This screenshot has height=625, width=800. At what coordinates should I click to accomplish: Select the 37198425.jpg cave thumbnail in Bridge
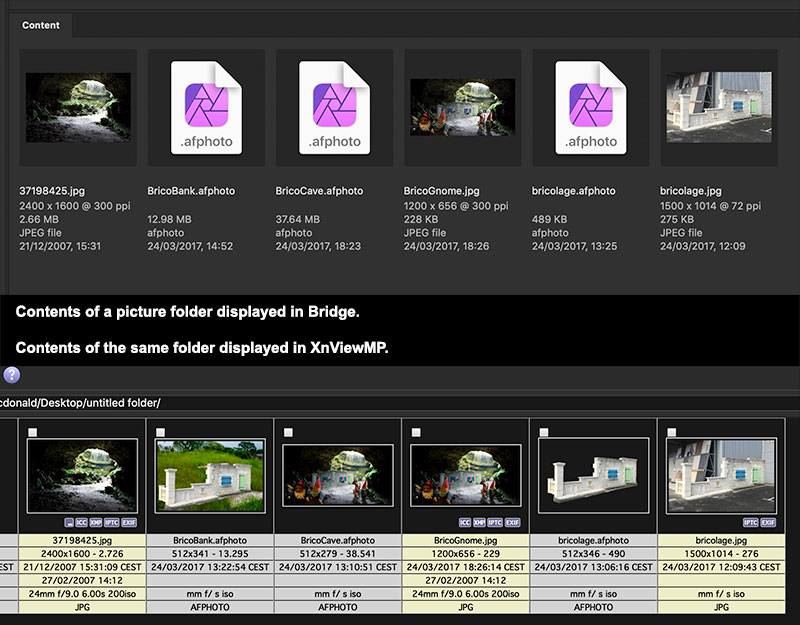coord(78,108)
